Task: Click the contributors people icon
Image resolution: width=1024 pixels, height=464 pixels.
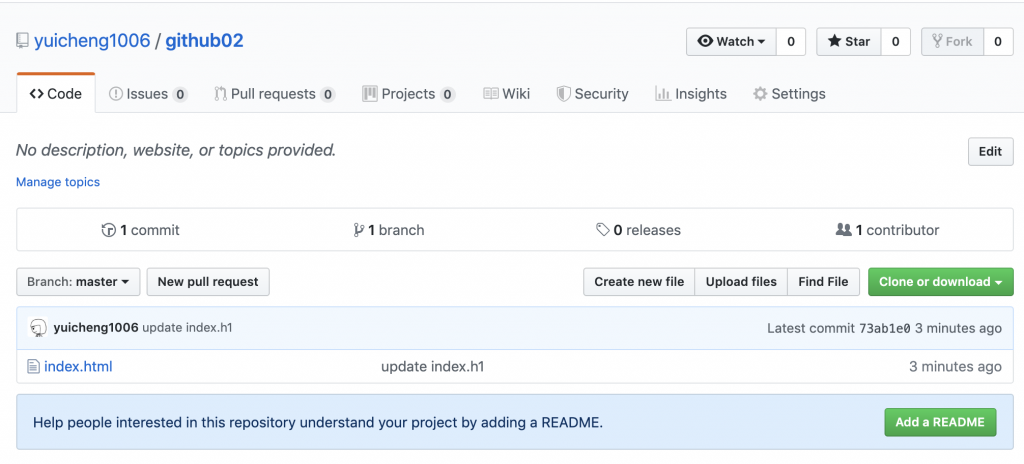Action: coord(843,230)
